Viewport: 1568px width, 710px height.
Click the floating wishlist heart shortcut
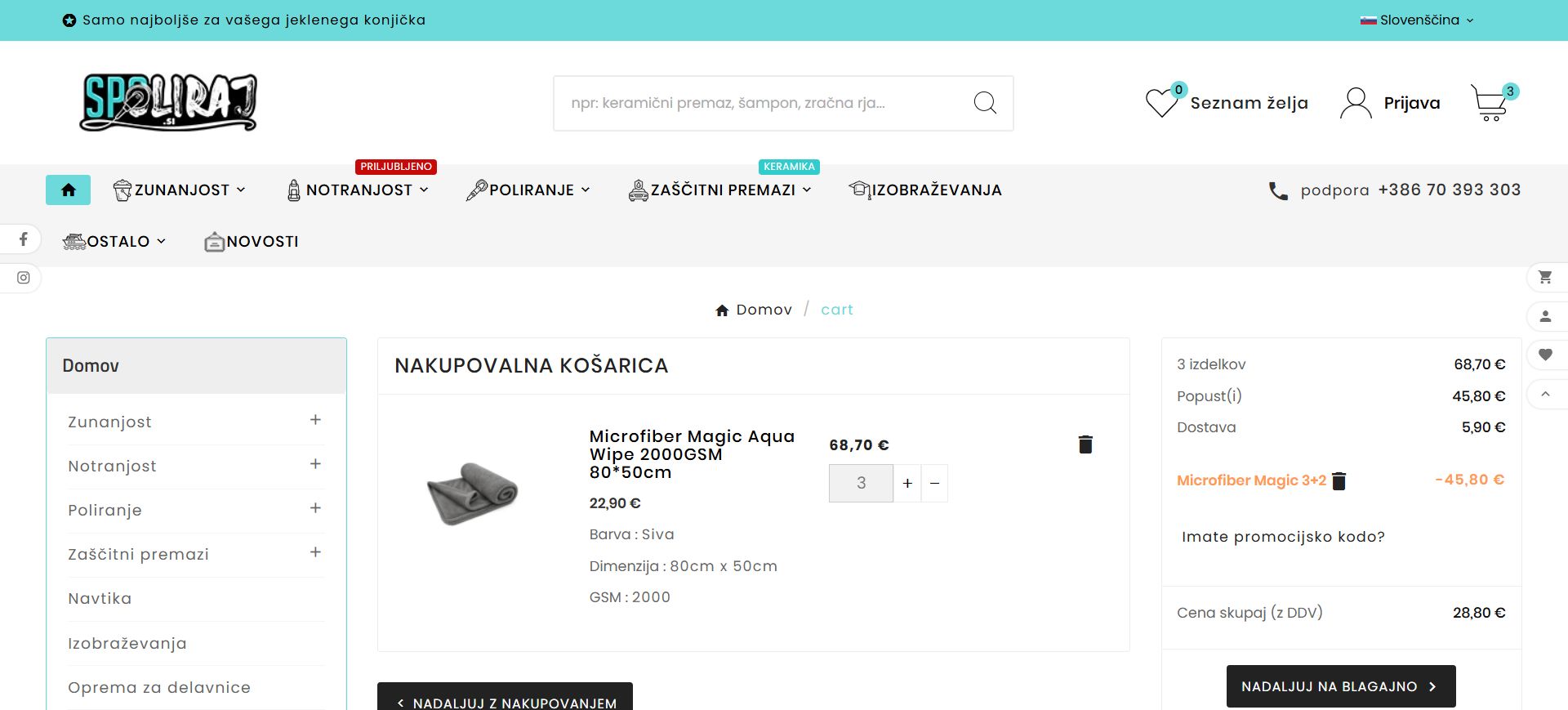pyautogui.click(x=1545, y=355)
